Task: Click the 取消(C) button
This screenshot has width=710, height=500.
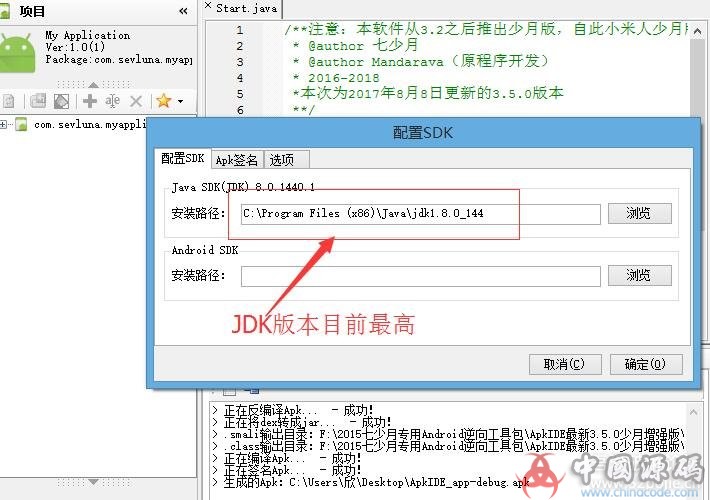Action: (565, 364)
